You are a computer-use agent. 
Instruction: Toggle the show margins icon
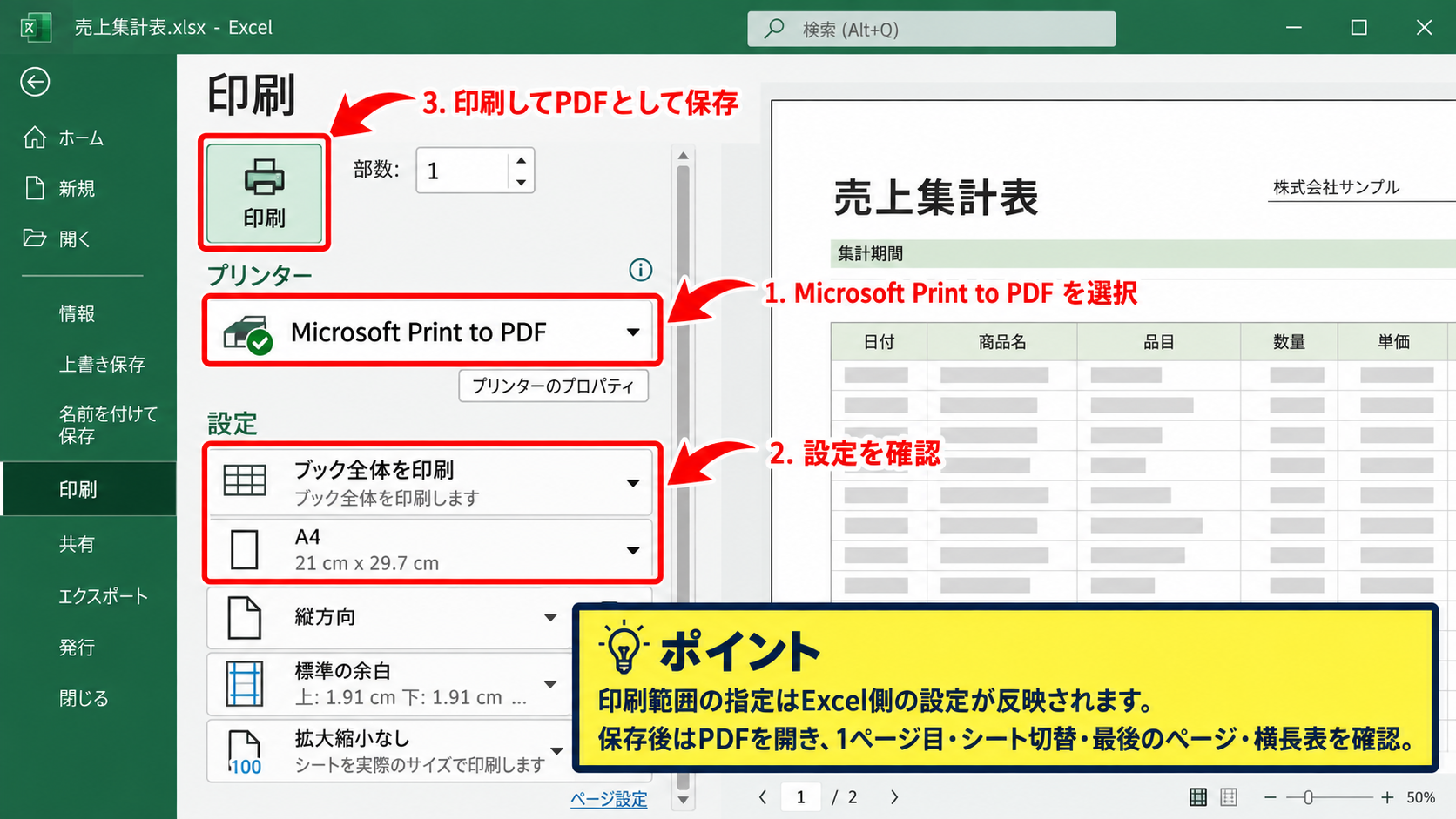tap(1198, 796)
